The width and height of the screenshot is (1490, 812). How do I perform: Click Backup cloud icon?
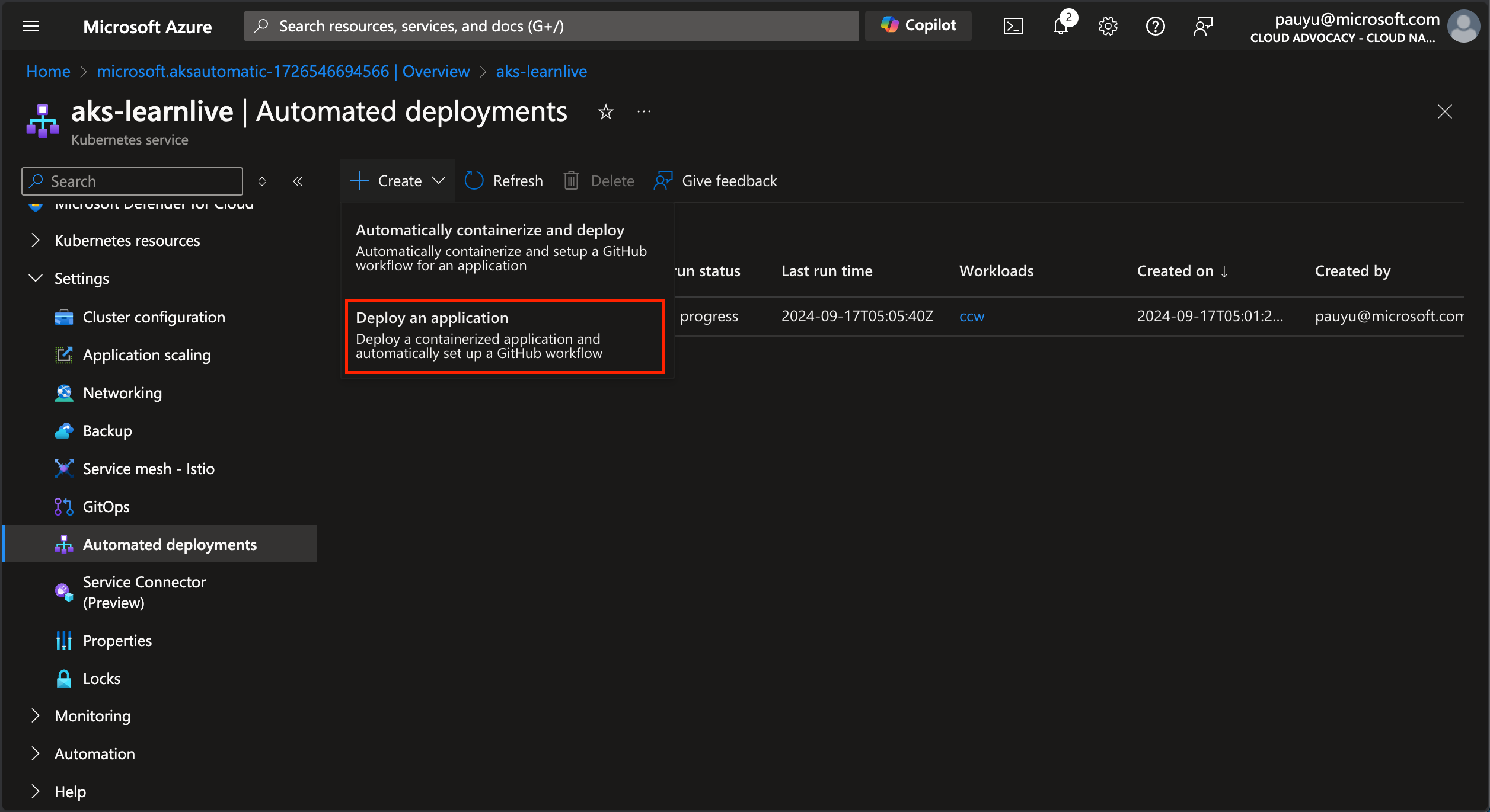[63, 431]
